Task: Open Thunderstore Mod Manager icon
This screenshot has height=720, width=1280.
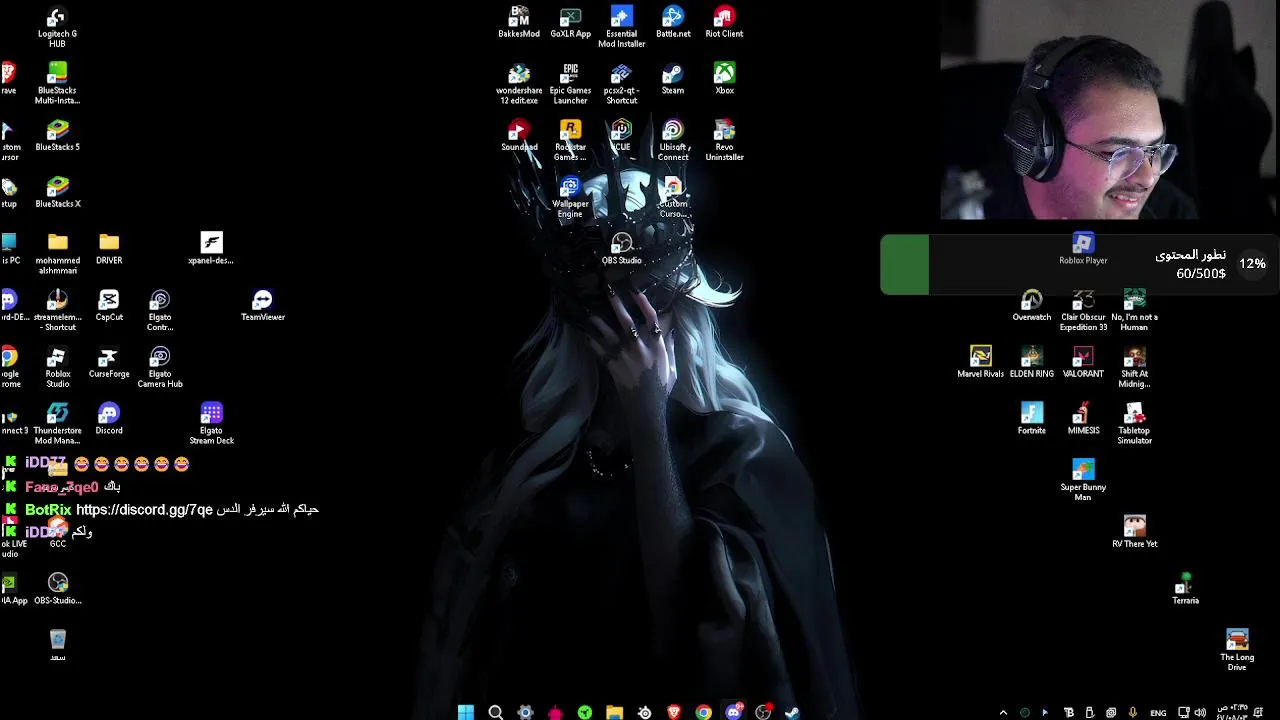Action: tap(57, 424)
